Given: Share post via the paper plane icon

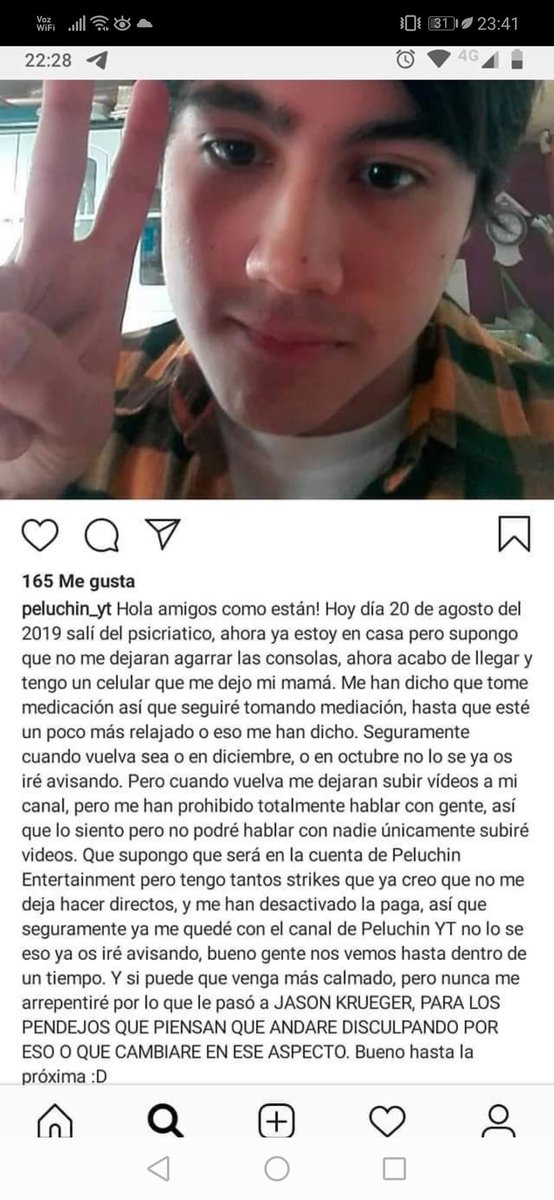Looking at the screenshot, I should pyautogui.click(x=161, y=534).
